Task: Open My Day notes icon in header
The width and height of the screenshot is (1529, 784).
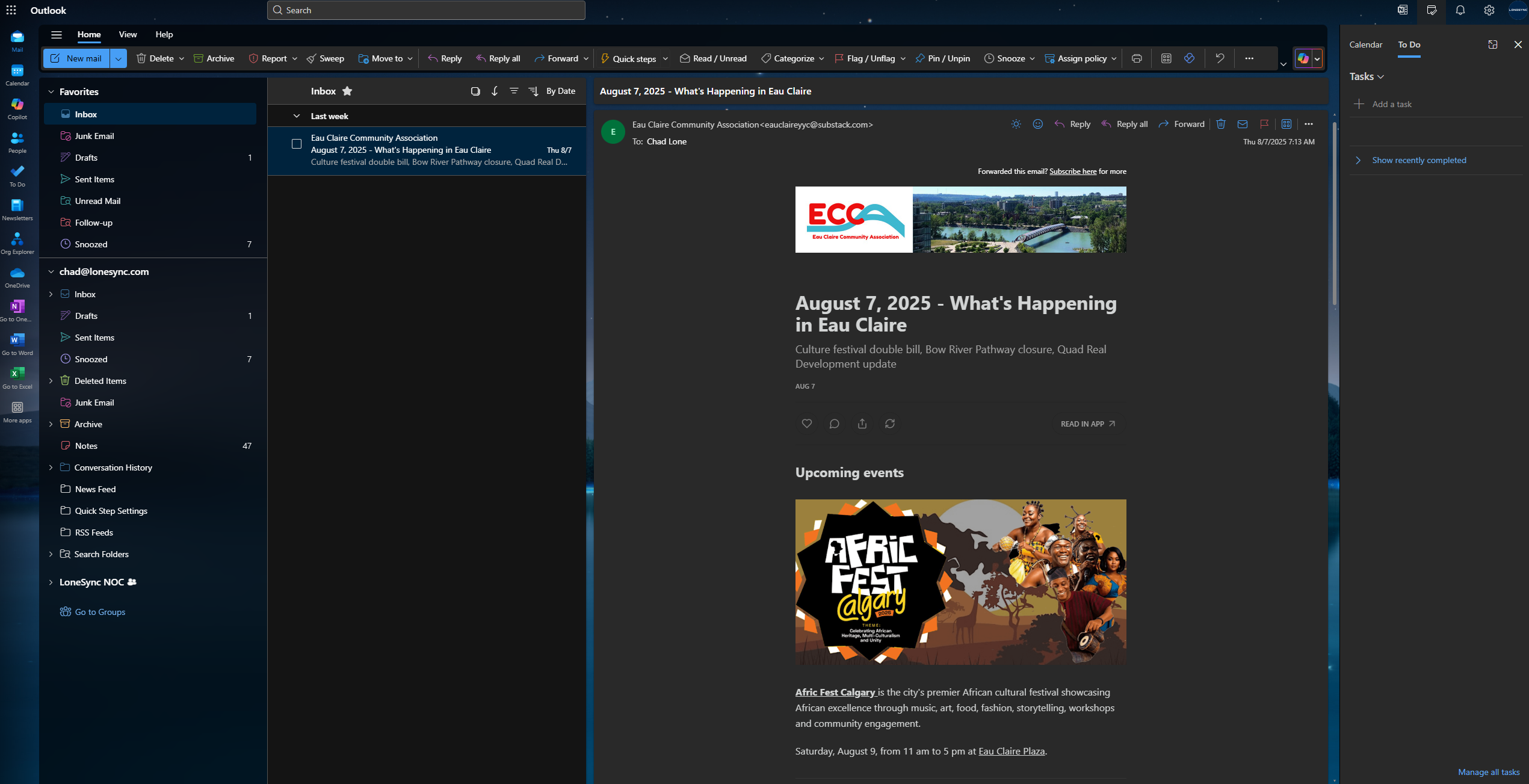Action: click(x=1432, y=10)
